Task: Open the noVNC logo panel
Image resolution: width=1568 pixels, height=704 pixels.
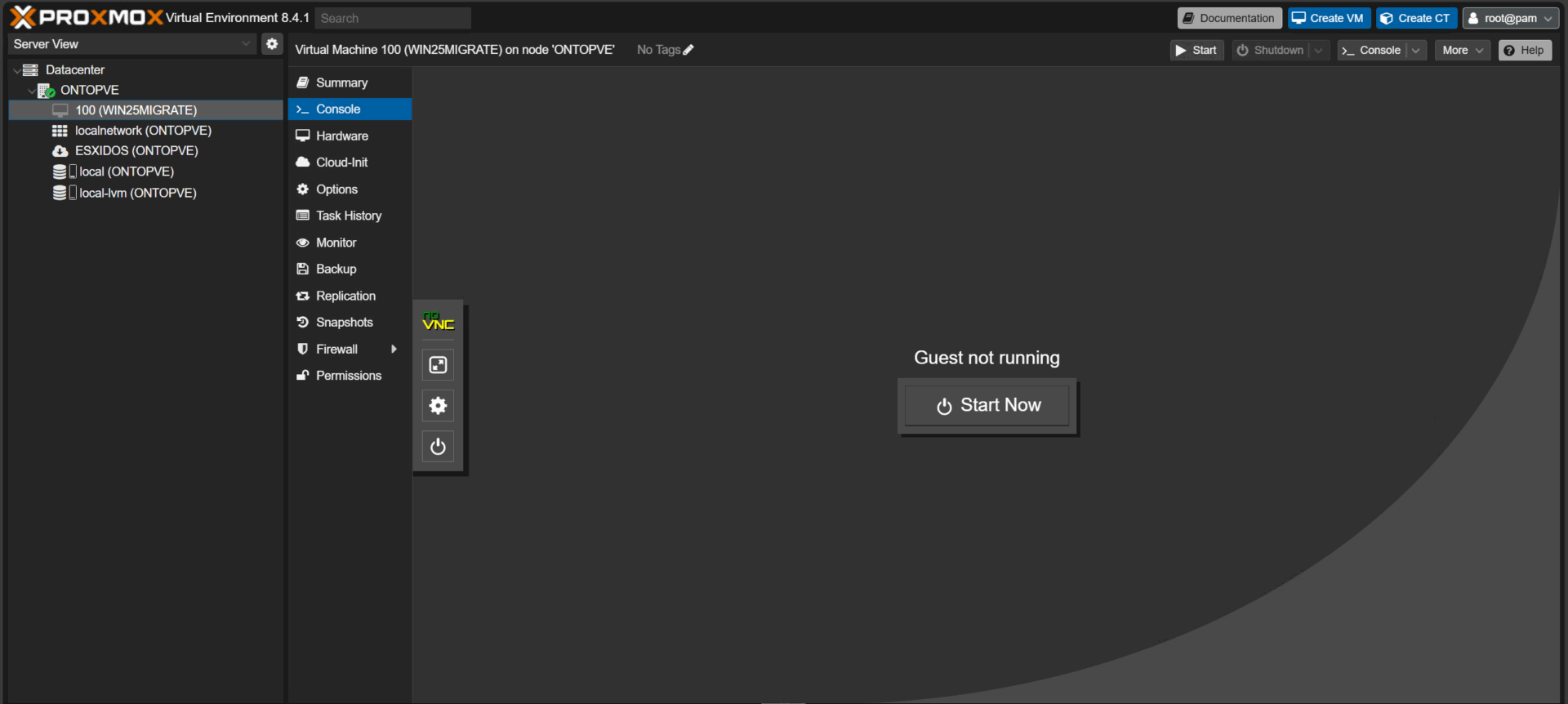Action: (438, 321)
